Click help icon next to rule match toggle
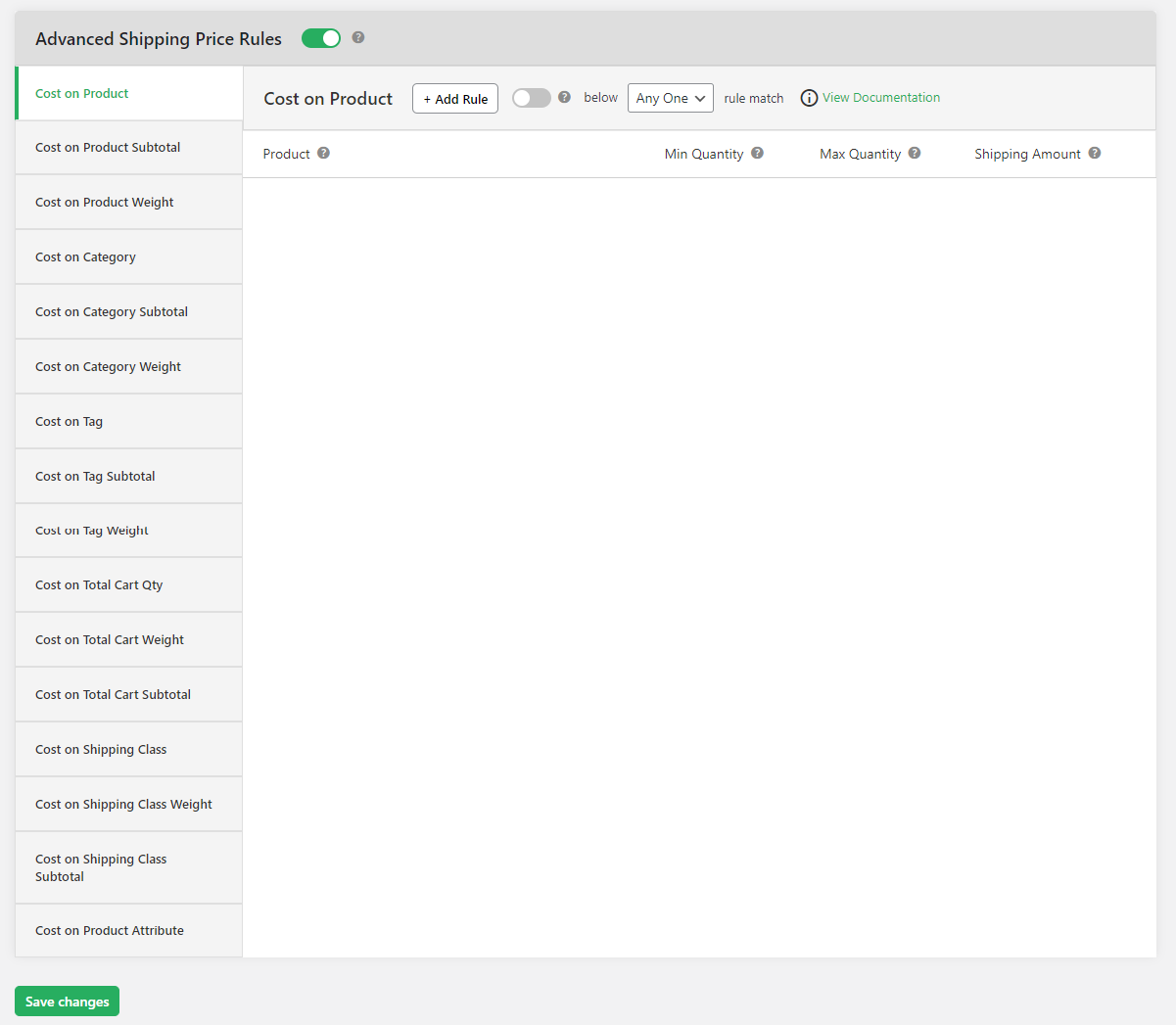This screenshot has height=1025, width=1176. click(x=564, y=97)
